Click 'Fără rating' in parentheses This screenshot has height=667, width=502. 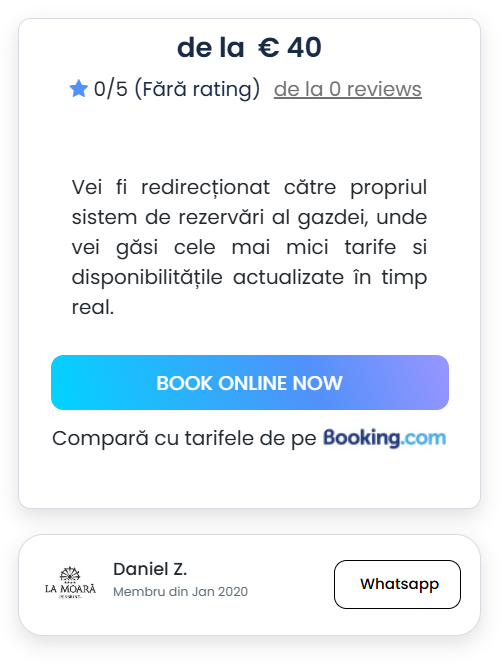(197, 89)
